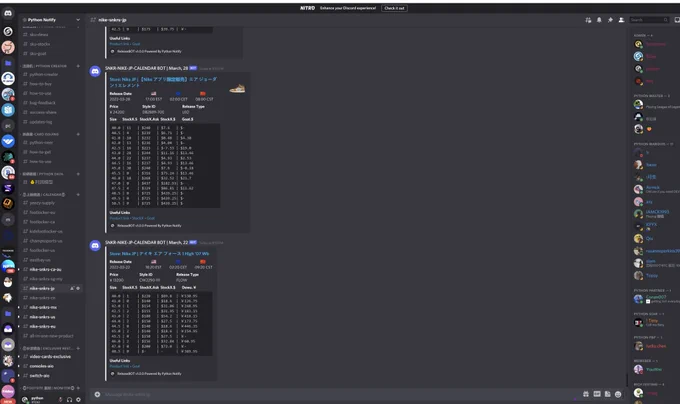Click the Search field in header
Viewport: 680px width, 404px height.
(x=649, y=20)
